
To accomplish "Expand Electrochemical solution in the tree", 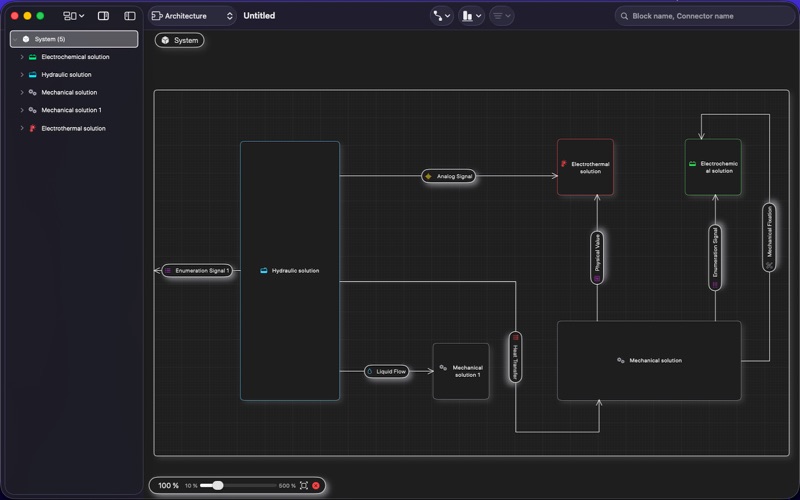I will pyautogui.click(x=22, y=57).
